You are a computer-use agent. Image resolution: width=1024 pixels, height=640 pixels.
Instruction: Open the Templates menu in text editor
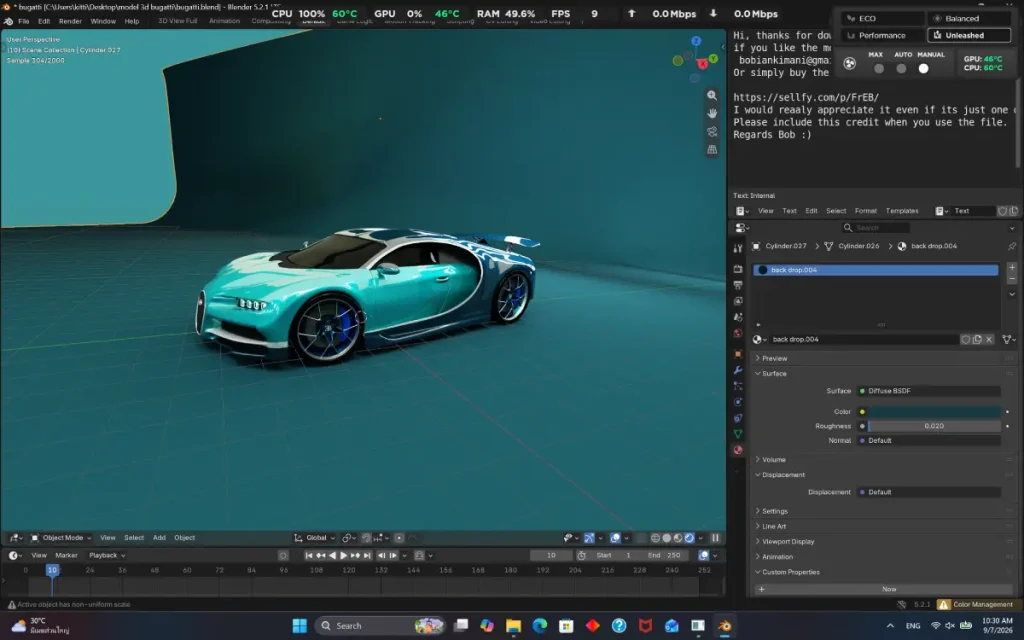point(902,211)
